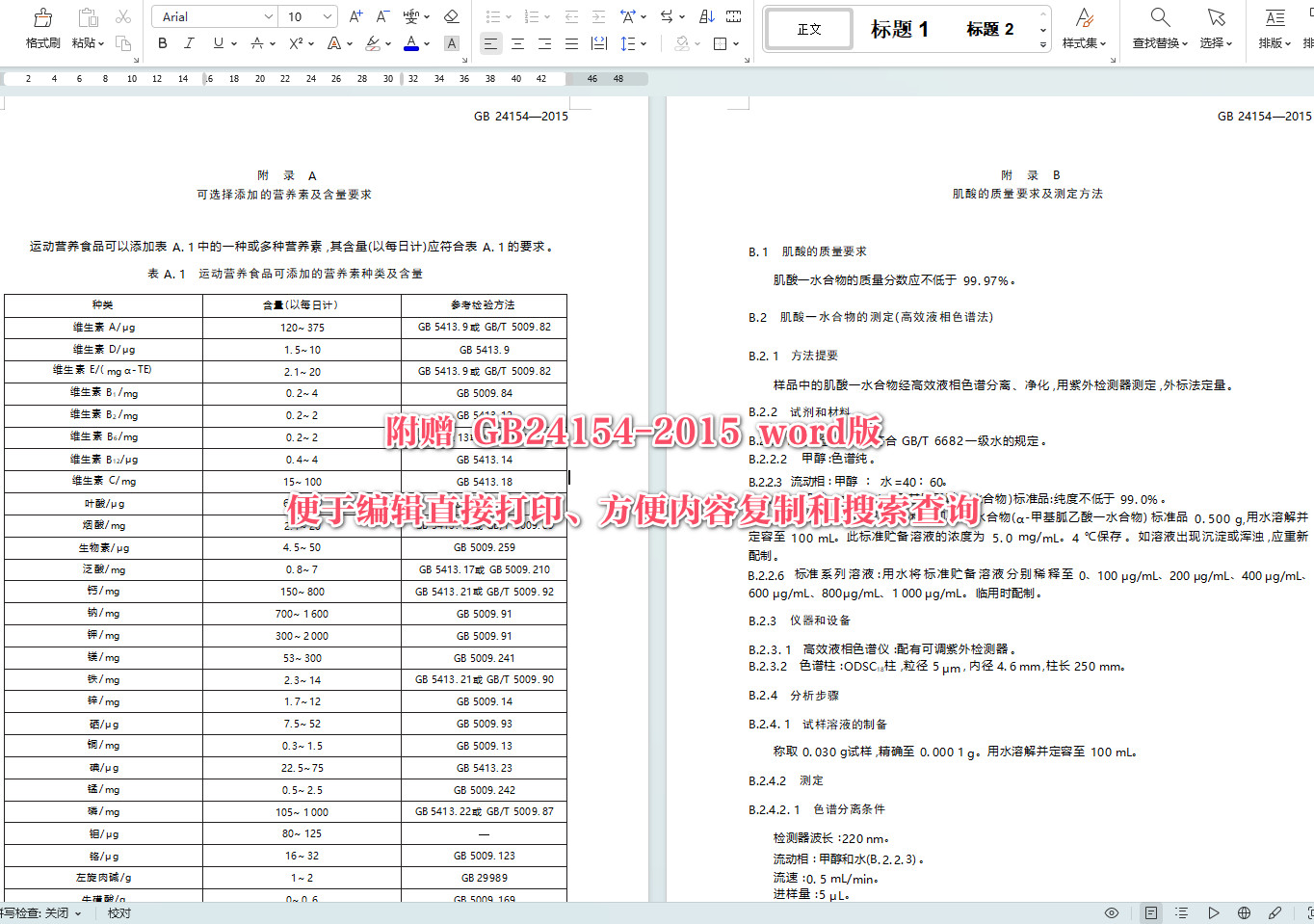Image resolution: width=1314 pixels, height=924 pixels.
Task: Open the font size dropdown showing 10
Action: pos(326,16)
